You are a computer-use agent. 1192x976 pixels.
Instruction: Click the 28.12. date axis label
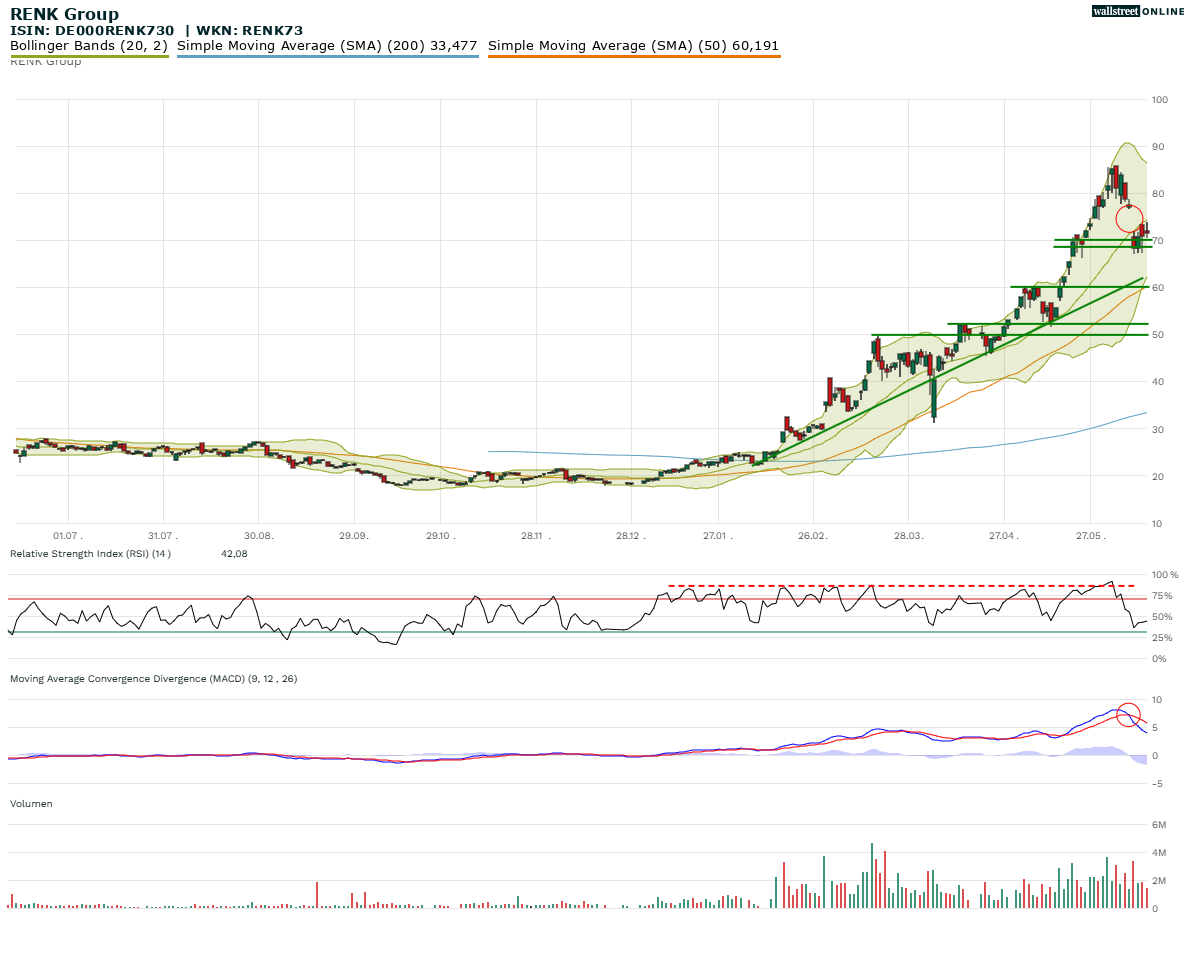tap(631, 536)
